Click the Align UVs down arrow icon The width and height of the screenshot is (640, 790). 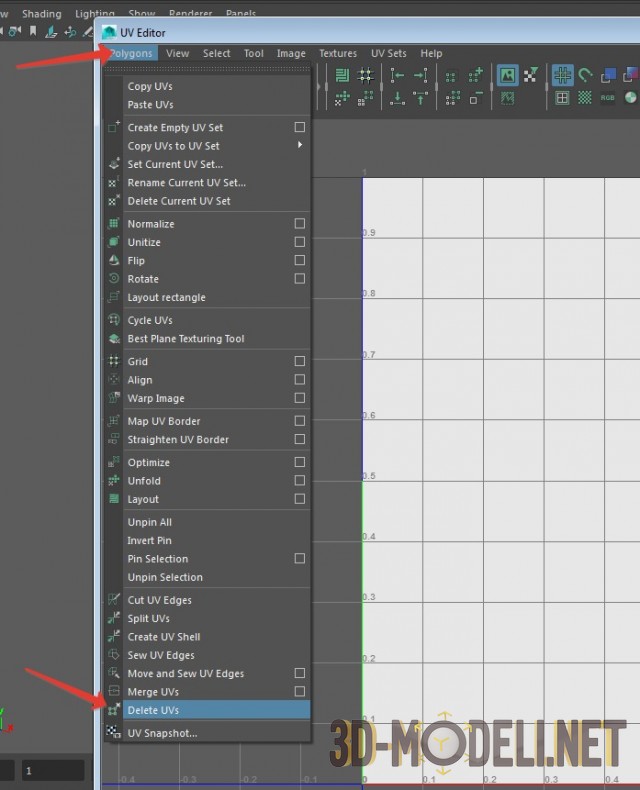click(397, 98)
